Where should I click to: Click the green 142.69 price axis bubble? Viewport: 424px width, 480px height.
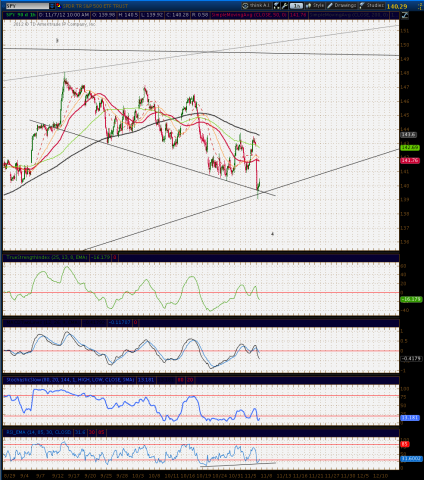410,147
